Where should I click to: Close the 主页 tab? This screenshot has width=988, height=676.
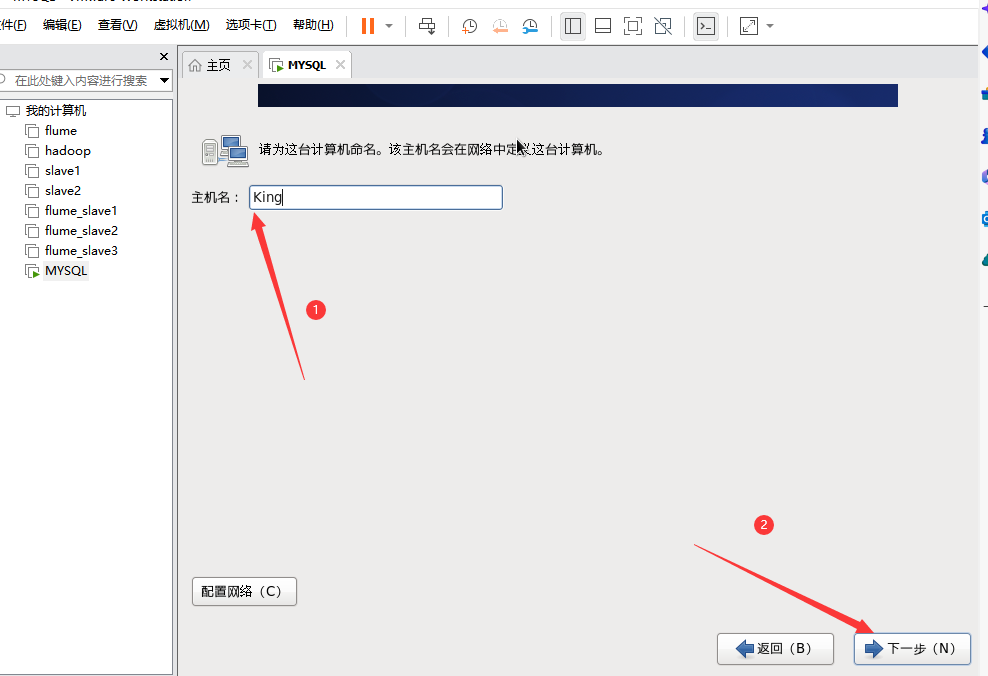point(248,64)
